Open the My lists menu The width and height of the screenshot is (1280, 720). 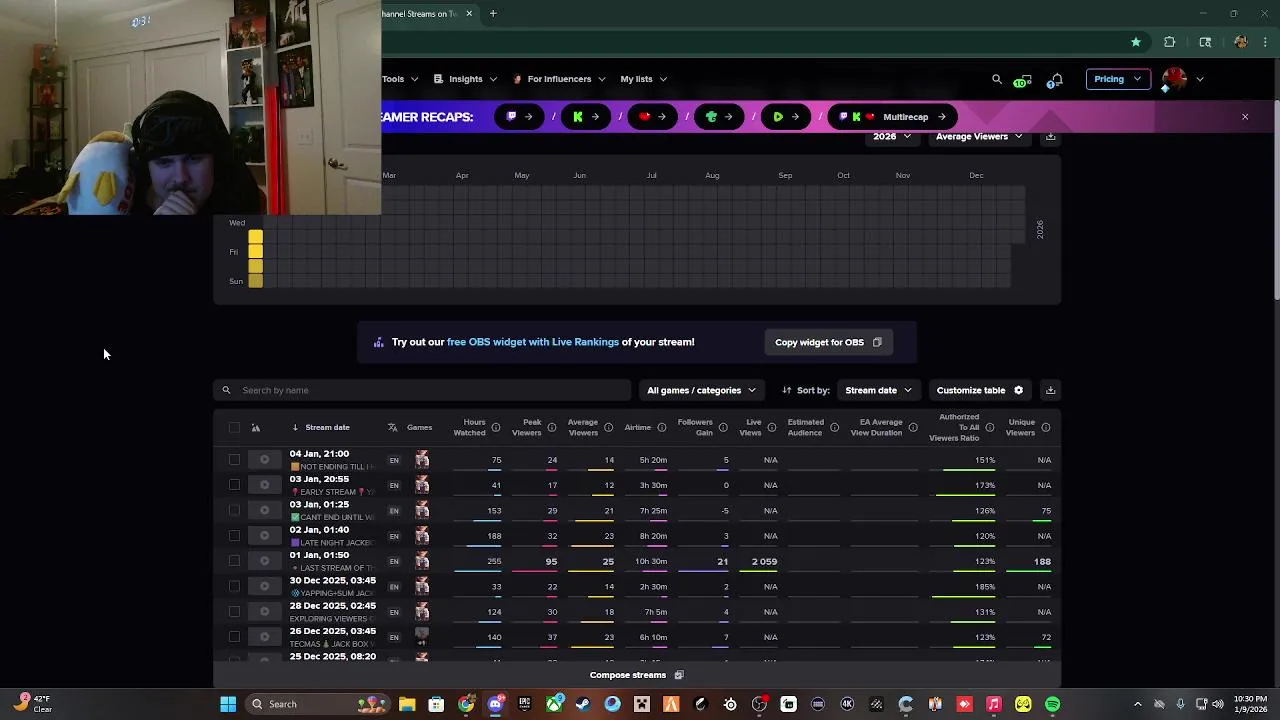click(643, 79)
